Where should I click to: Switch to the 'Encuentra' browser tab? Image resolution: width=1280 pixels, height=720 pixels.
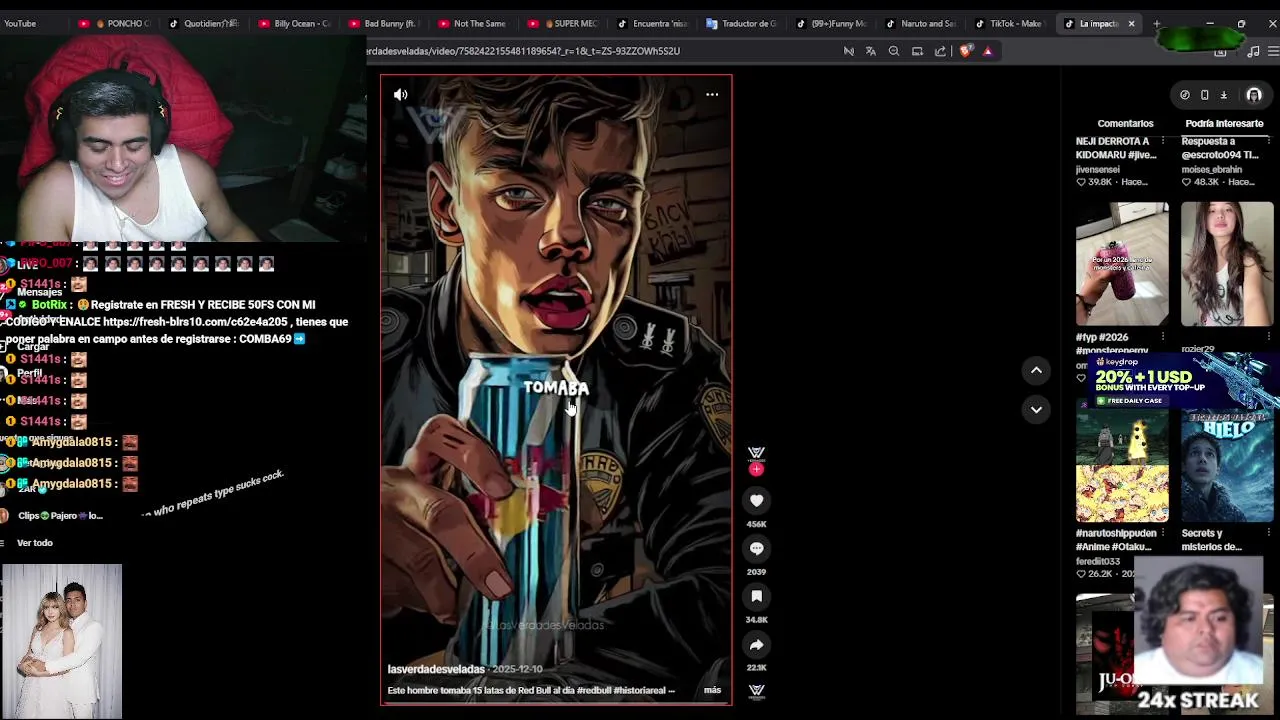click(x=652, y=23)
